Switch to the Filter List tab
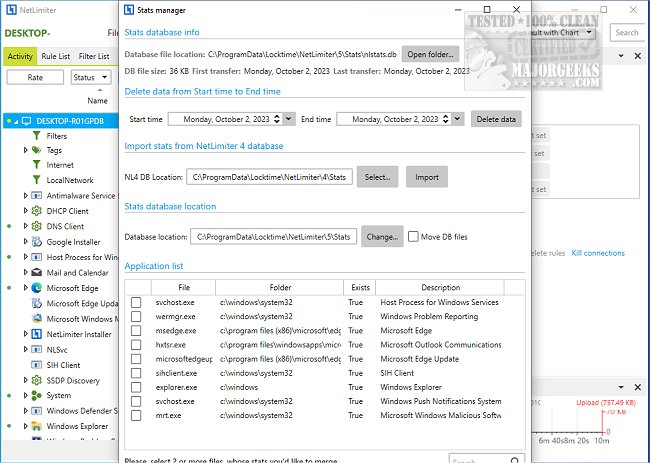 point(94,56)
